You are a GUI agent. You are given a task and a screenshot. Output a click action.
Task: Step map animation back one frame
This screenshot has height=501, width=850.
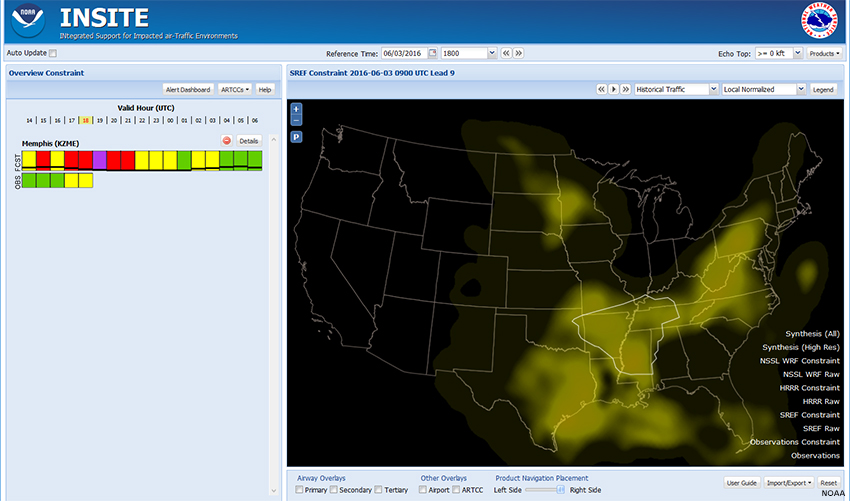601,89
